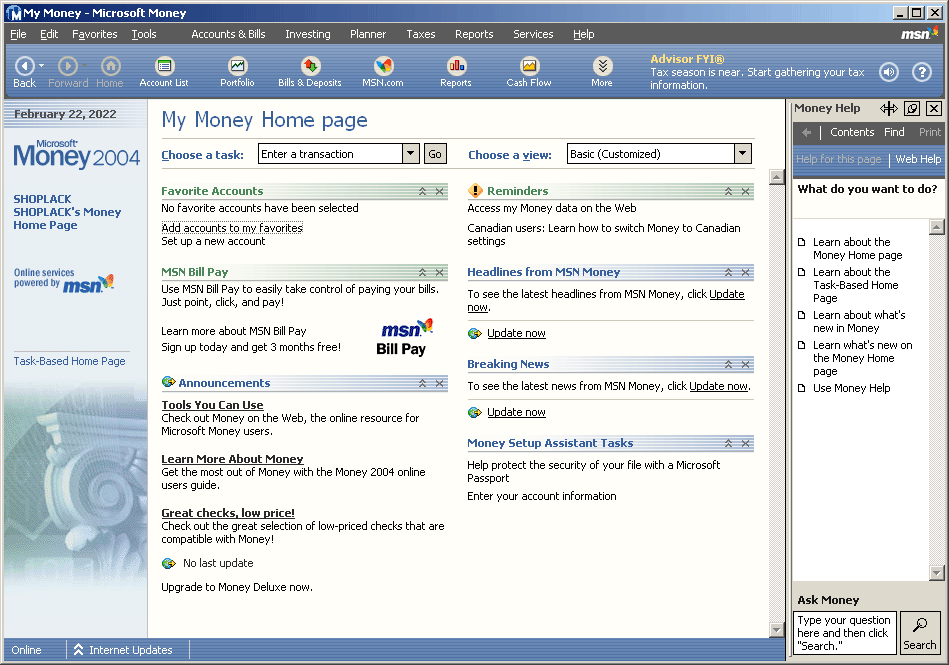
Task: Collapse the Reminders section
Action: click(729, 191)
